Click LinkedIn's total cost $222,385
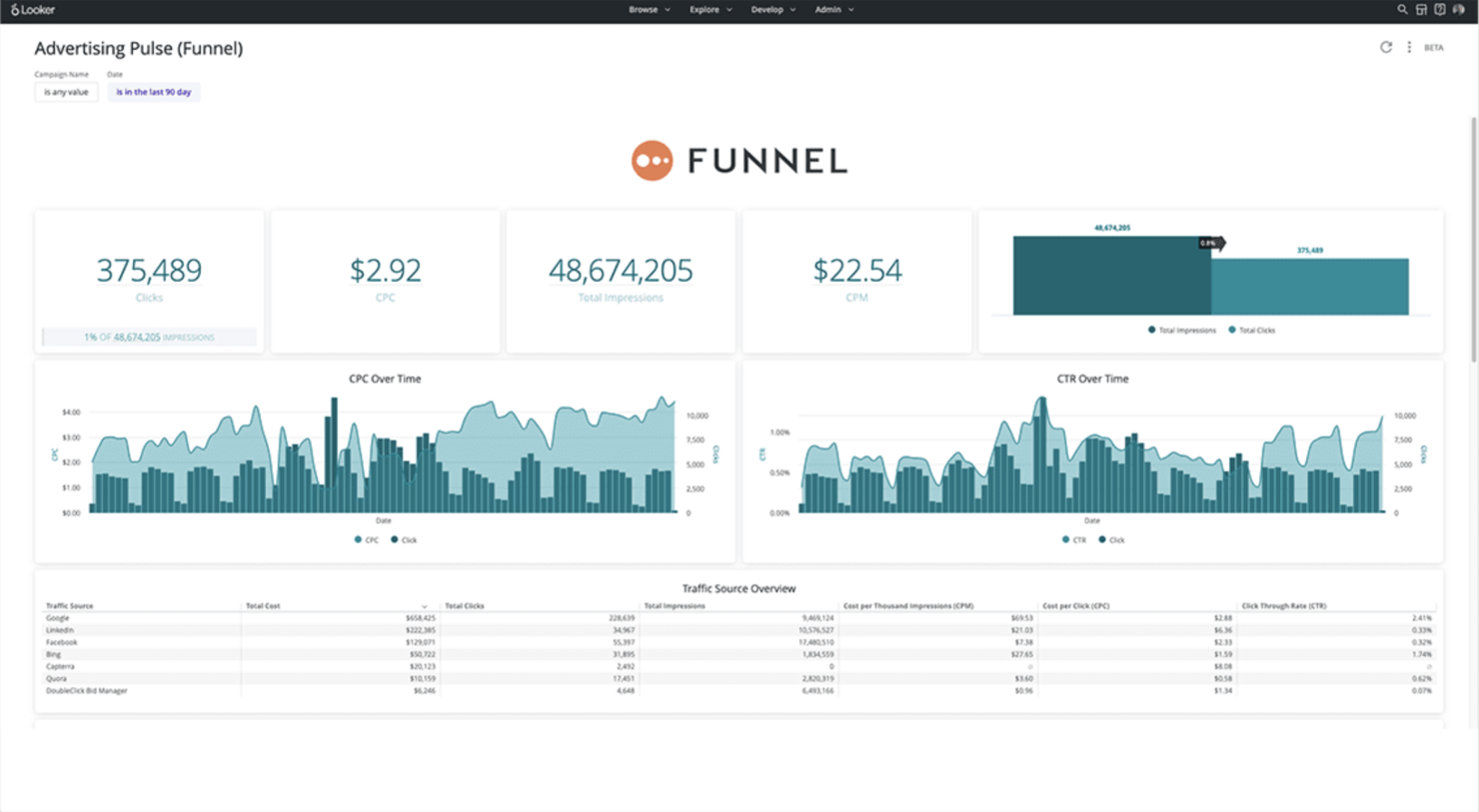 [x=421, y=630]
